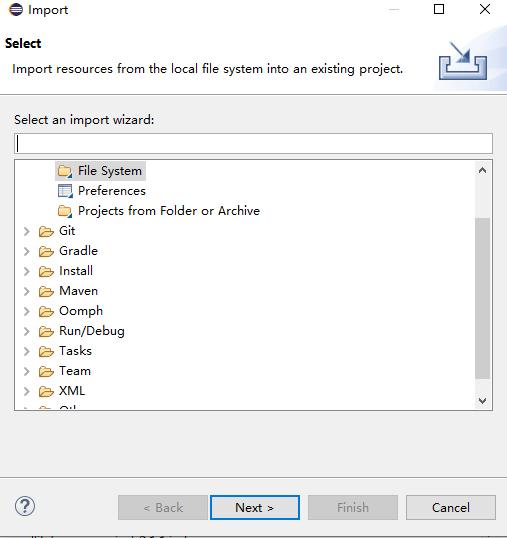Expand the Install category chevron
Screen dimensions: 507x538
coord(27,271)
